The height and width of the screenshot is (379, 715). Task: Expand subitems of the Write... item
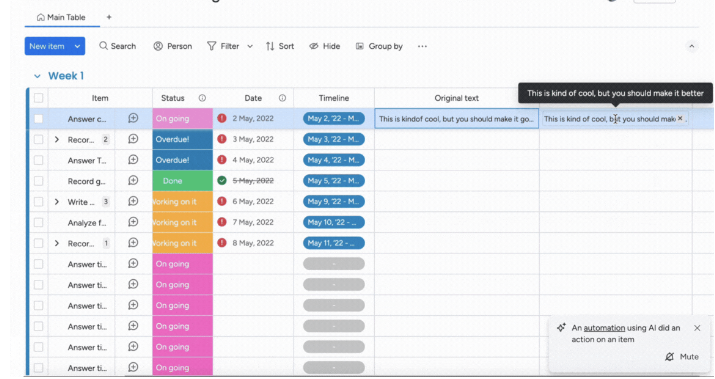pos(57,202)
